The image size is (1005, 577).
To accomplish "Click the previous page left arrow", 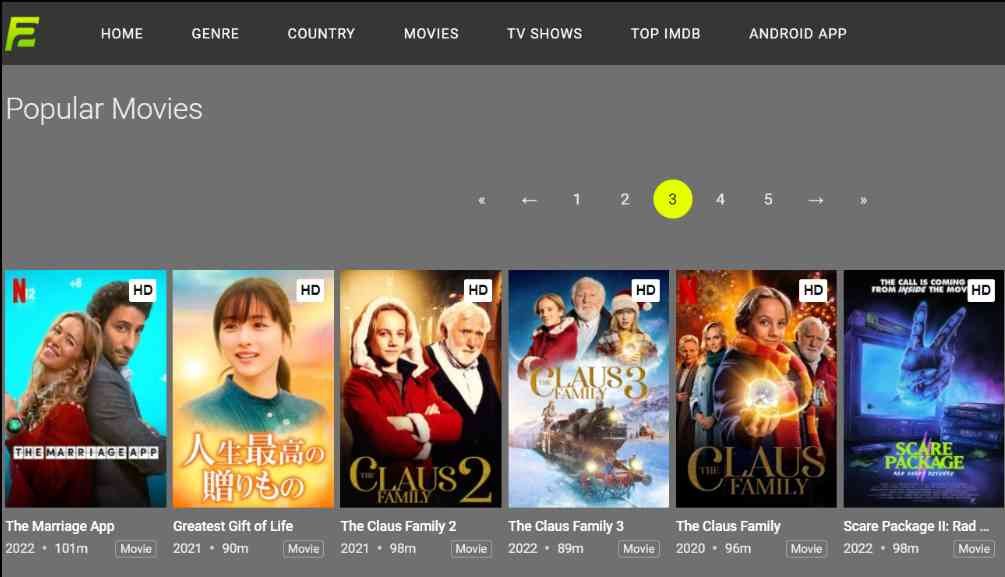I will [529, 200].
